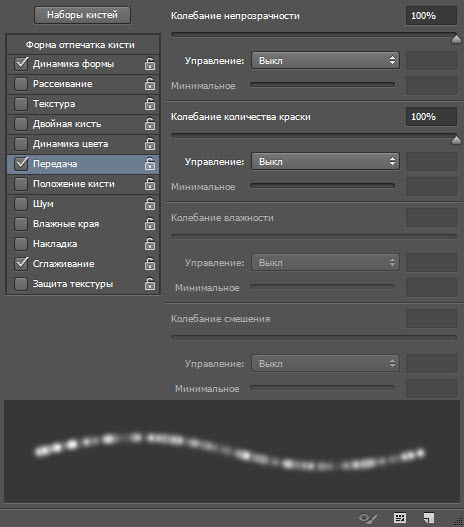Enable the Рассеивание checkbox
Image resolution: width=464 pixels, height=527 pixels.
click(x=21, y=84)
